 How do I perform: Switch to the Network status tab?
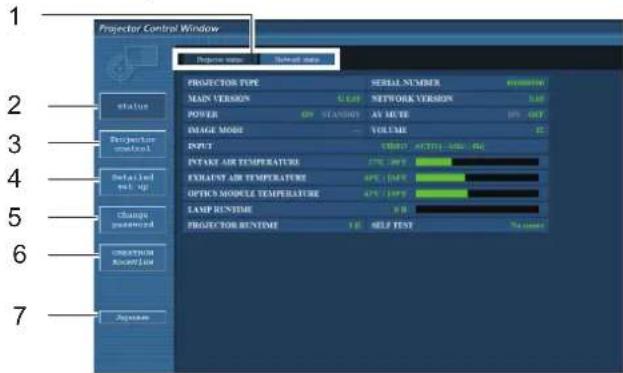297,60
